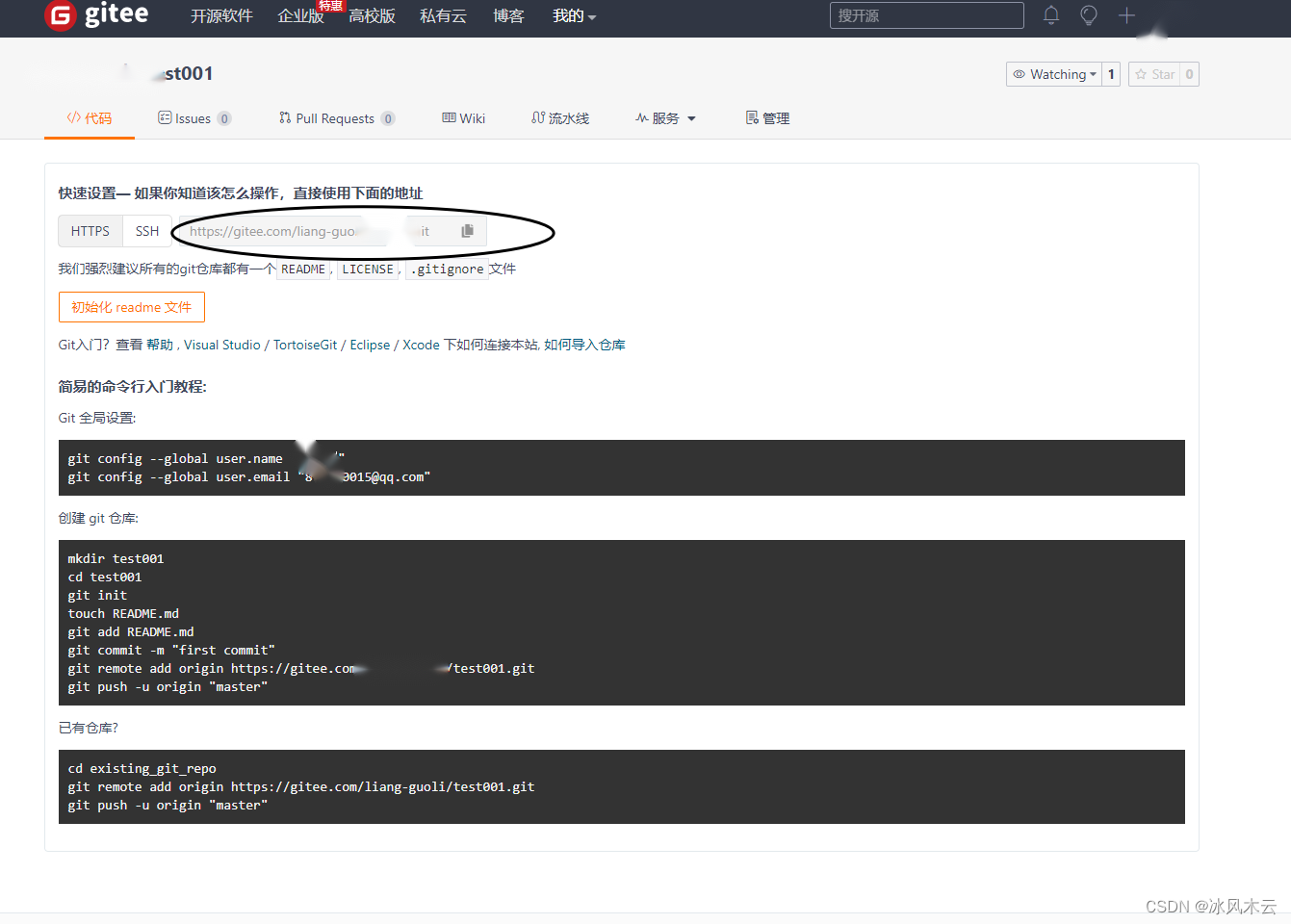Image resolution: width=1291 pixels, height=924 pixels.
Task: Open 私有云 in the top navigation
Action: click(443, 15)
